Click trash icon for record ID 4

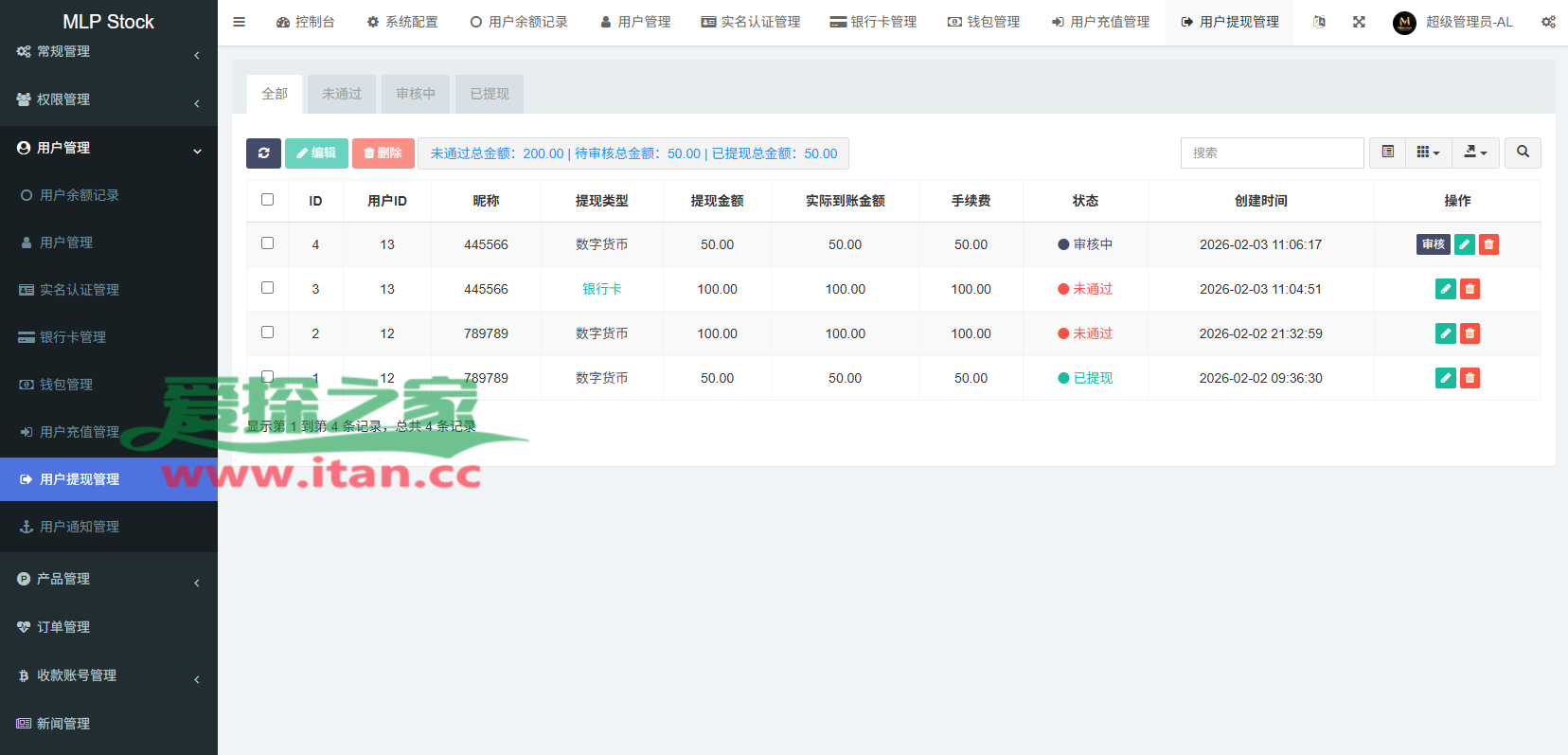tap(1488, 244)
